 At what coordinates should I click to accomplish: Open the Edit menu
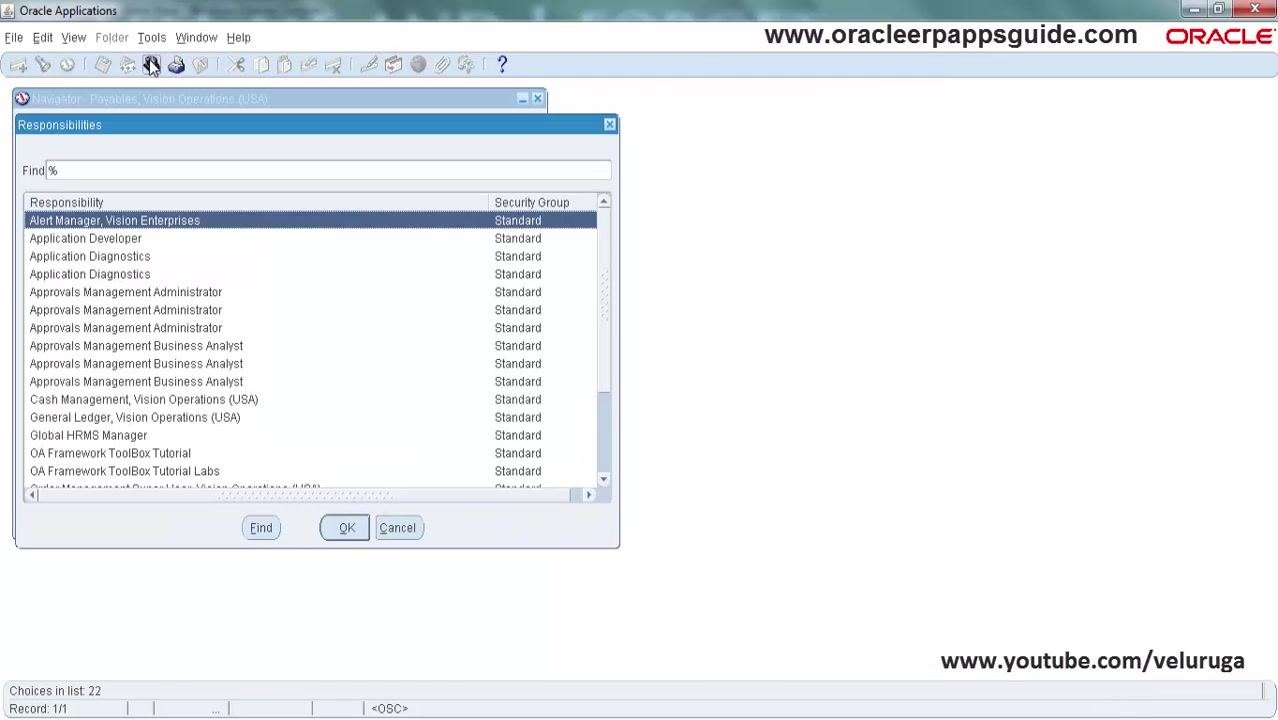[x=43, y=38]
